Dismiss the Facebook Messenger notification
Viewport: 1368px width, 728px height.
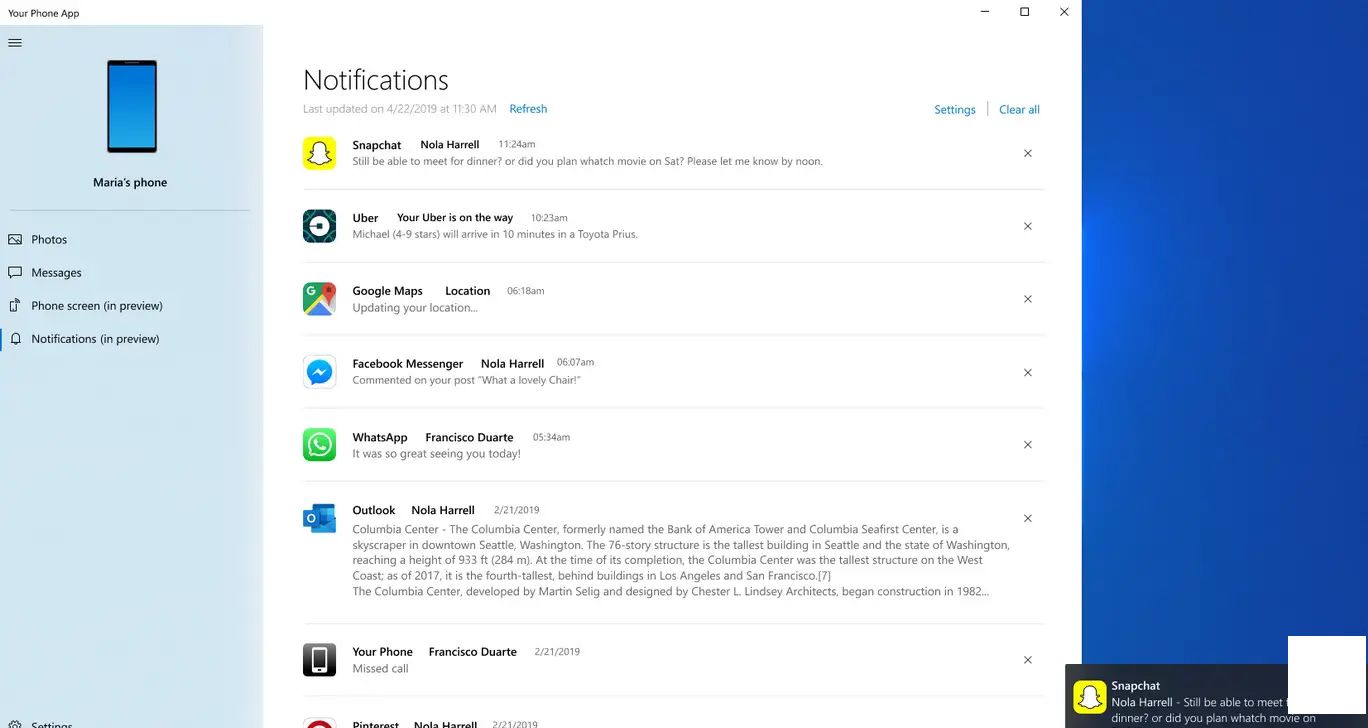click(1028, 372)
